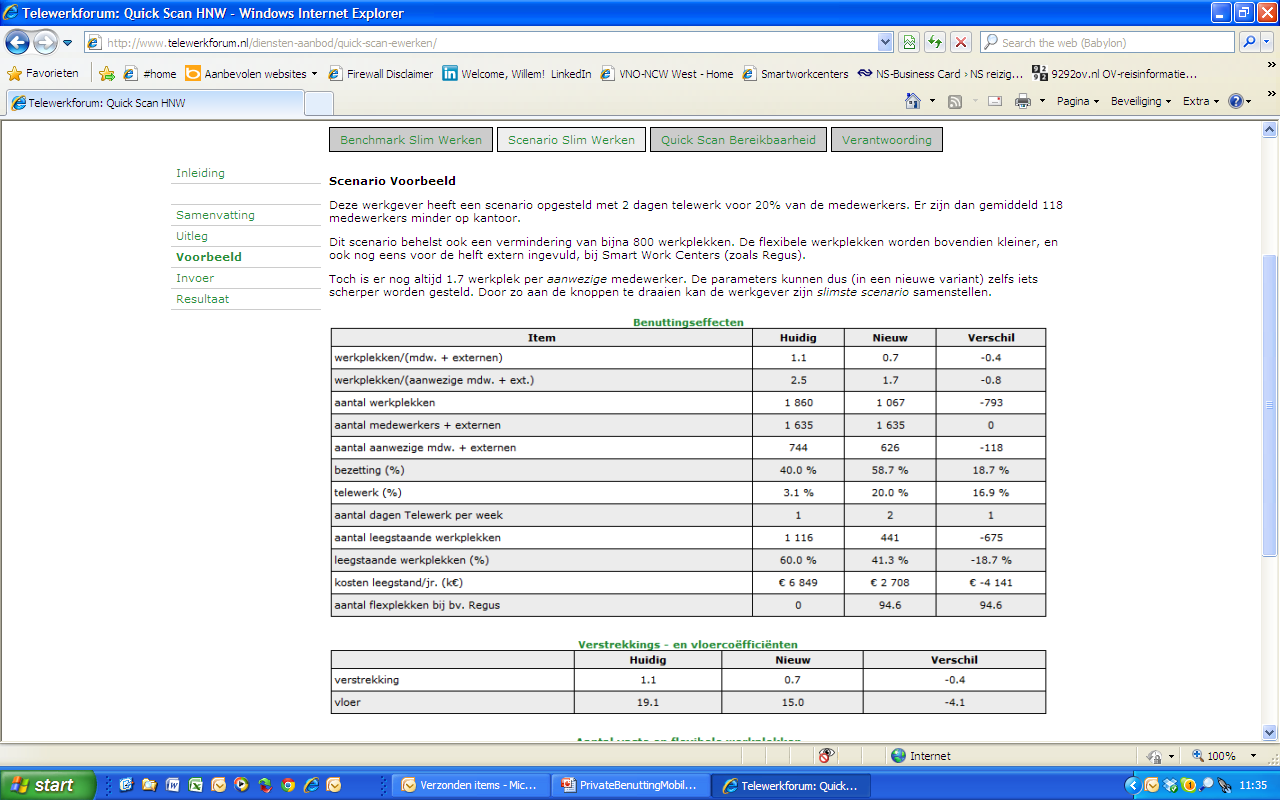Screen dimensions: 1280x800
Task: Select the Voorbeeld sidebar link
Action: (209, 257)
